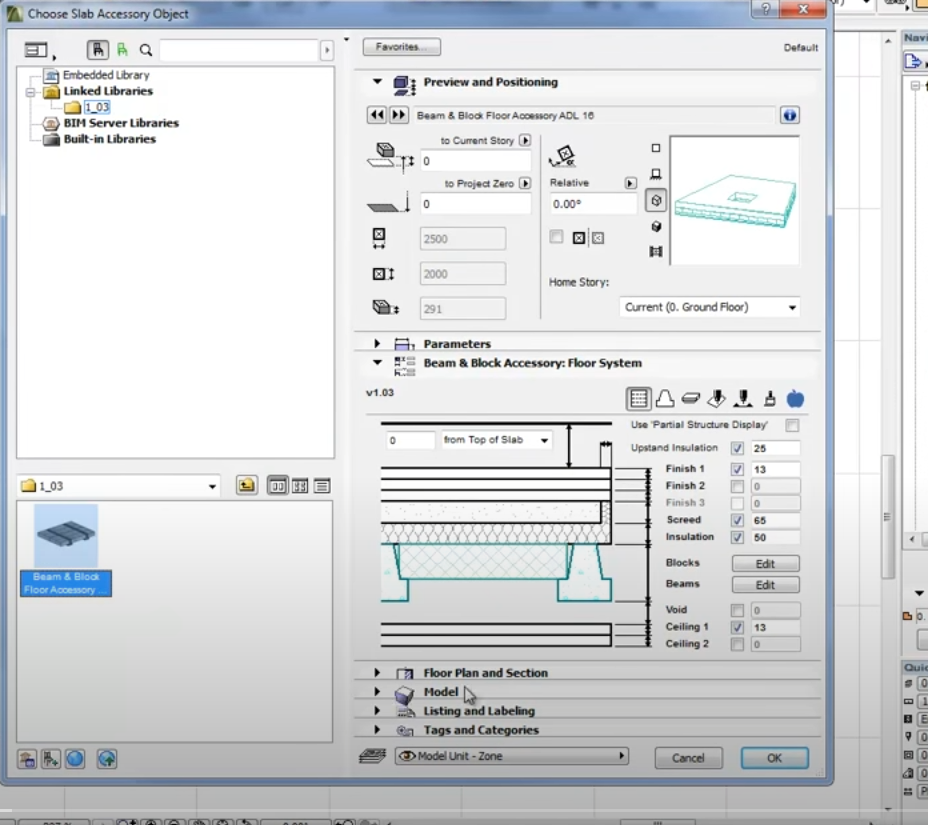Image resolution: width=928 pixels, height=825 pixels.
Task: Click the Relative angle field
Action: pos(593,204)
